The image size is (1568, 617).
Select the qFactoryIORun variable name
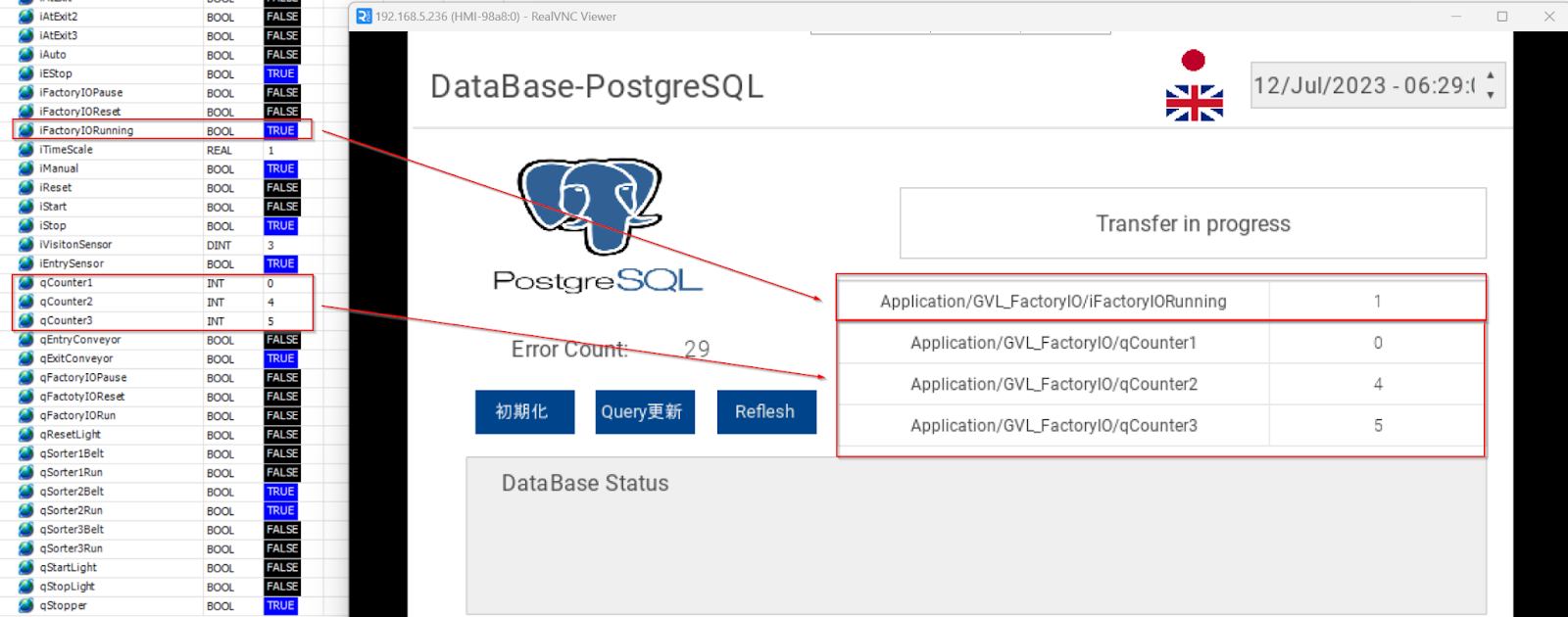tap(77, 415)
